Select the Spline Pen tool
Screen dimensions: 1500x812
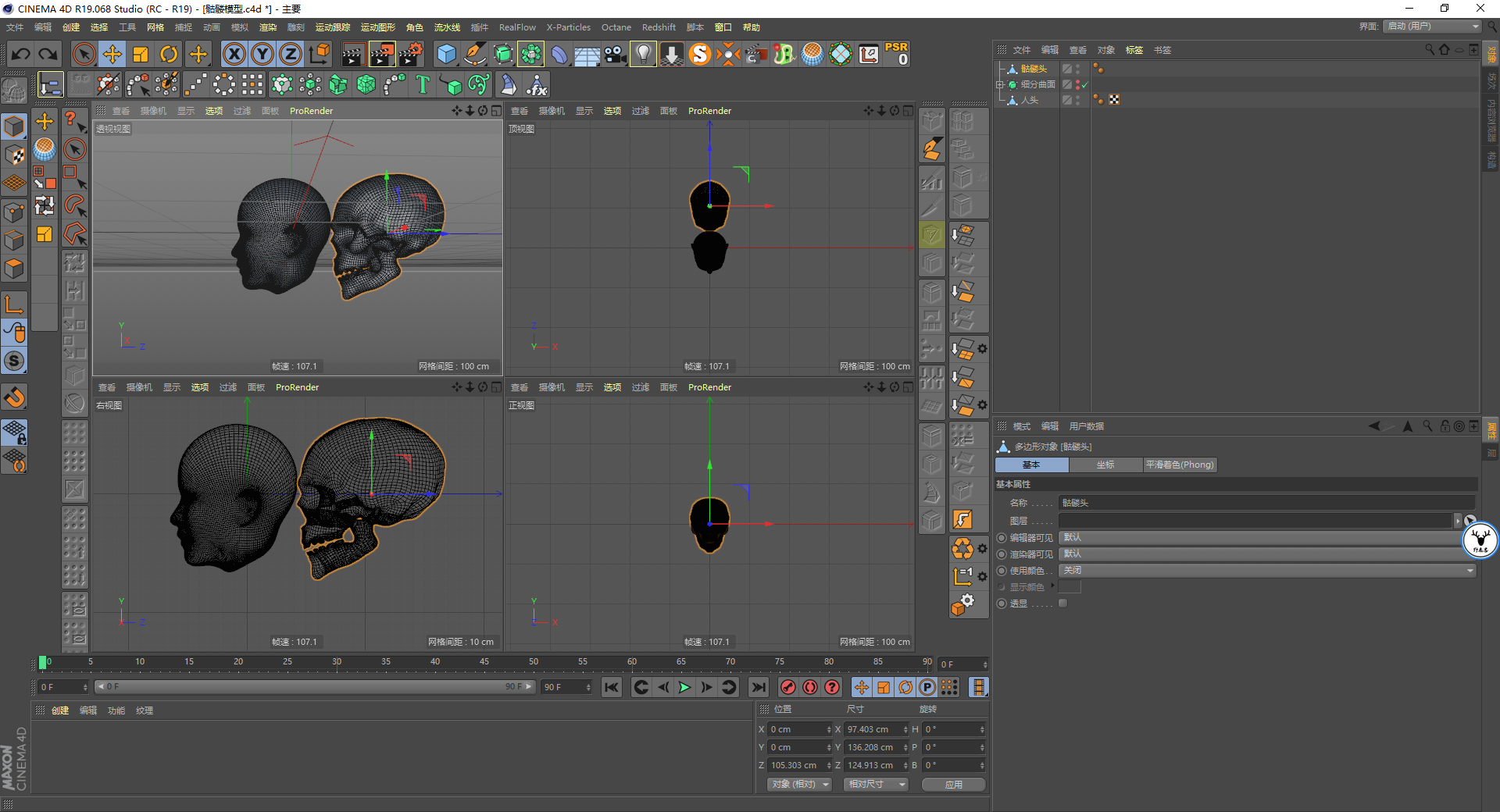coord(475,54)
